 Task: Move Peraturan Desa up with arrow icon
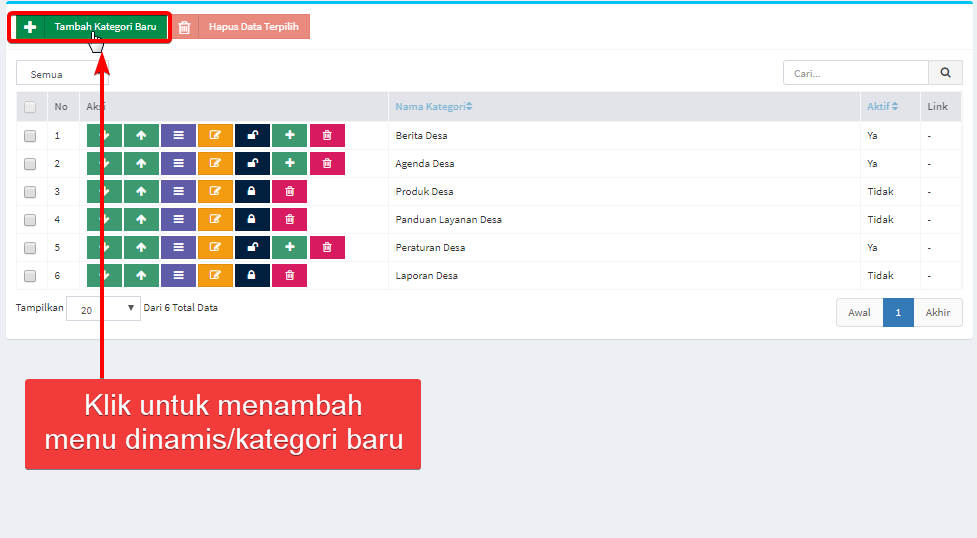pos(141,247)
